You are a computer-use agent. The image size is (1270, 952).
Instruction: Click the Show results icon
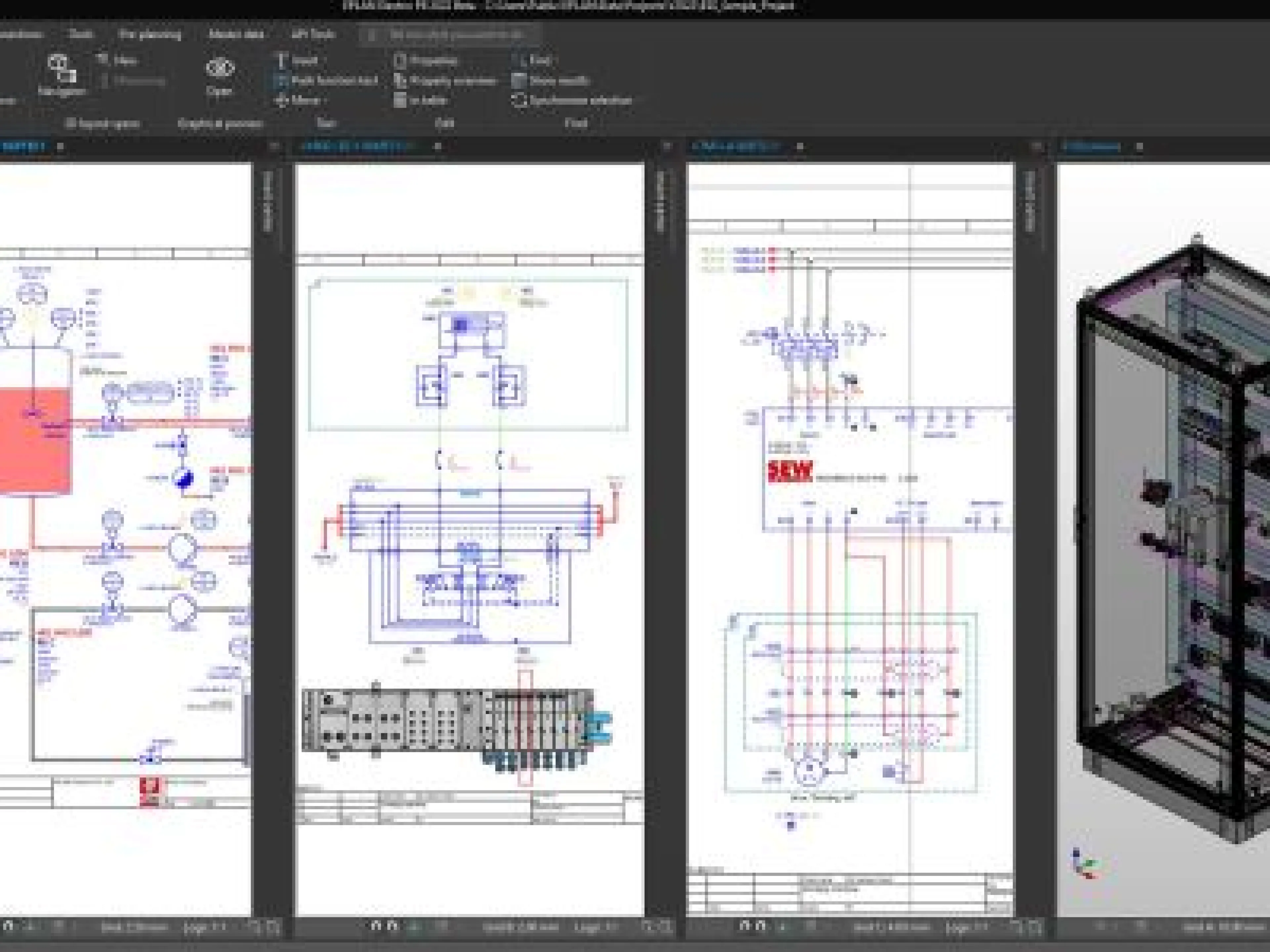coord(519,80)
